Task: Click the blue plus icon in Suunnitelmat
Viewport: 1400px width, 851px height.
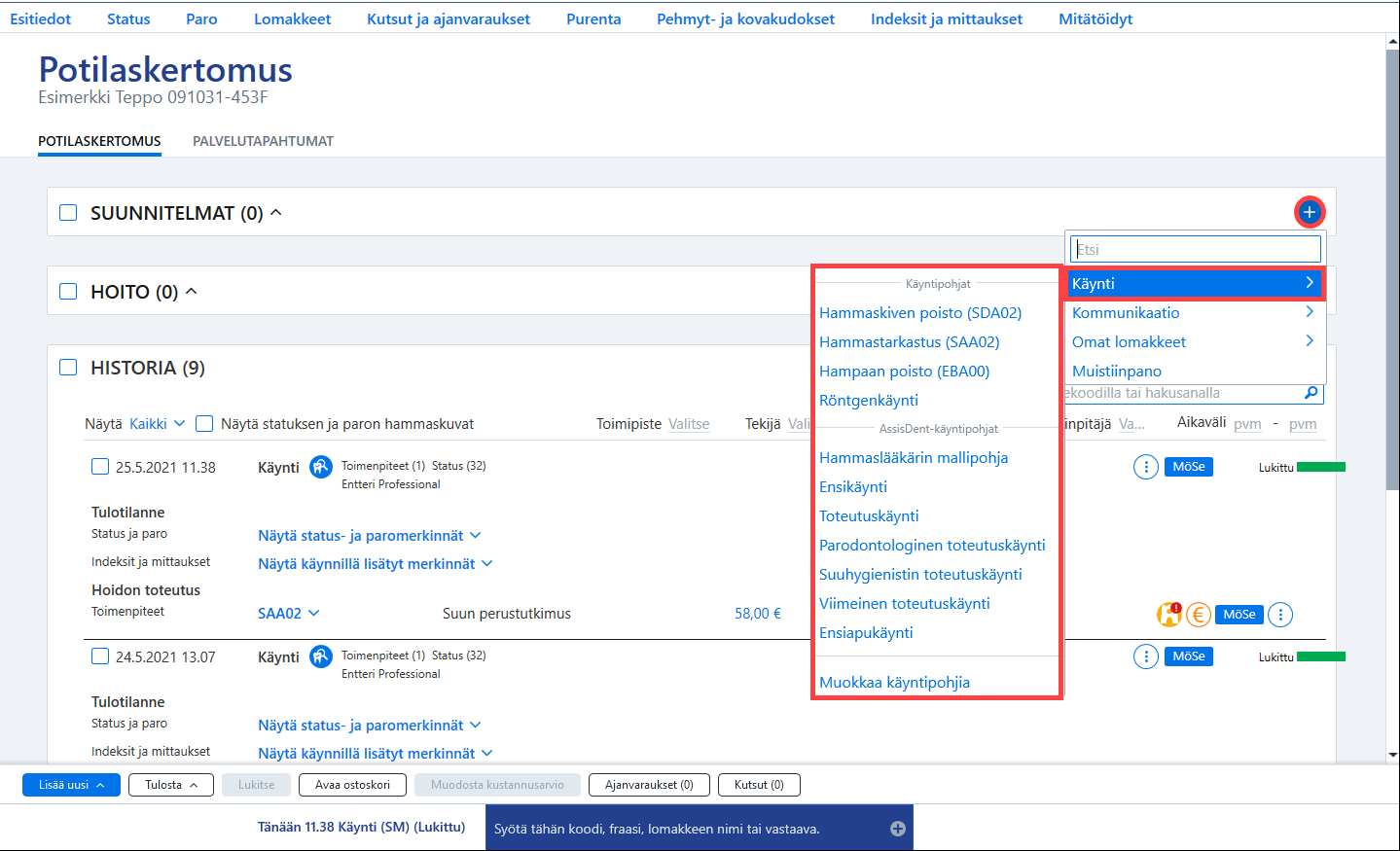Action: [1309, 212]
